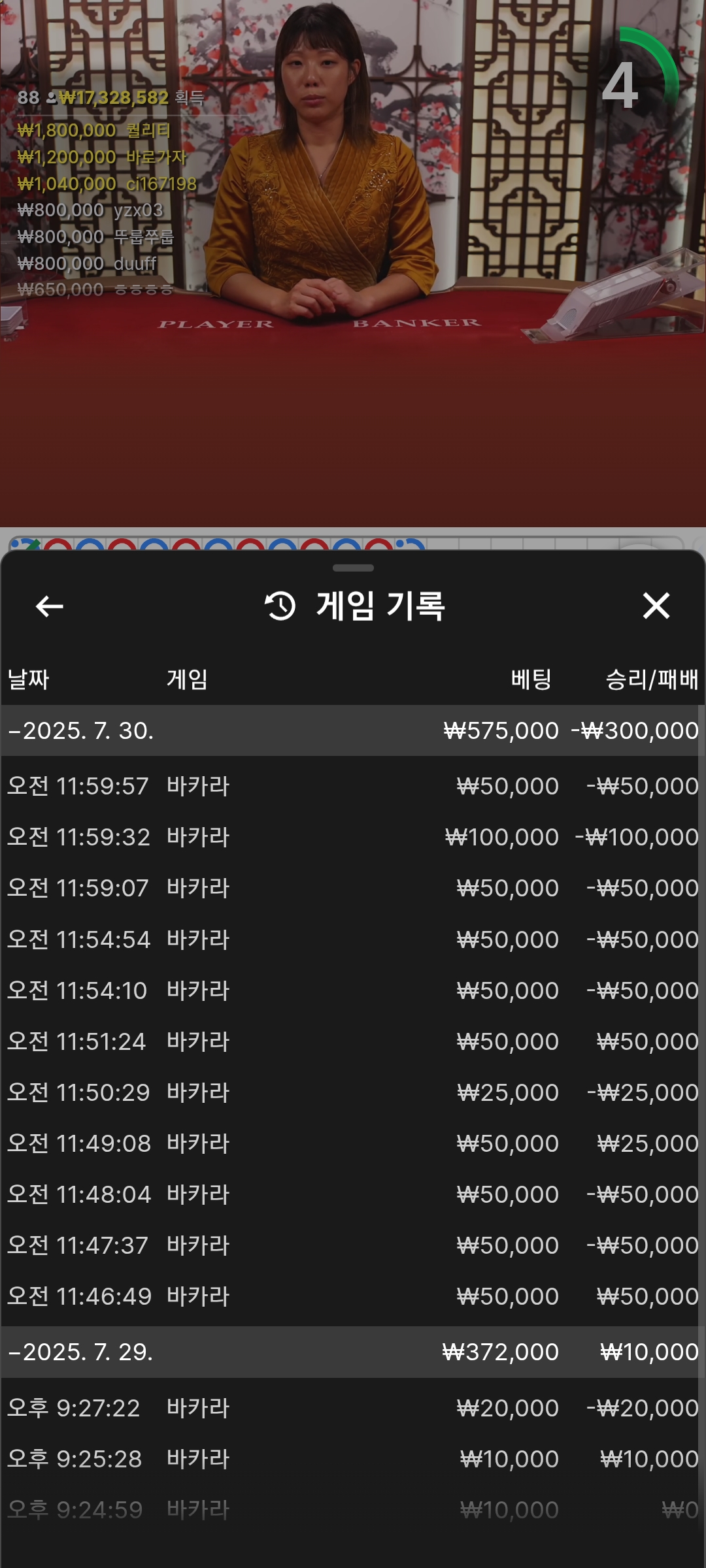Open the 오전 11:54:54 바카라 record
Viewport: 706px width, 1568px height.
(353, 939)
